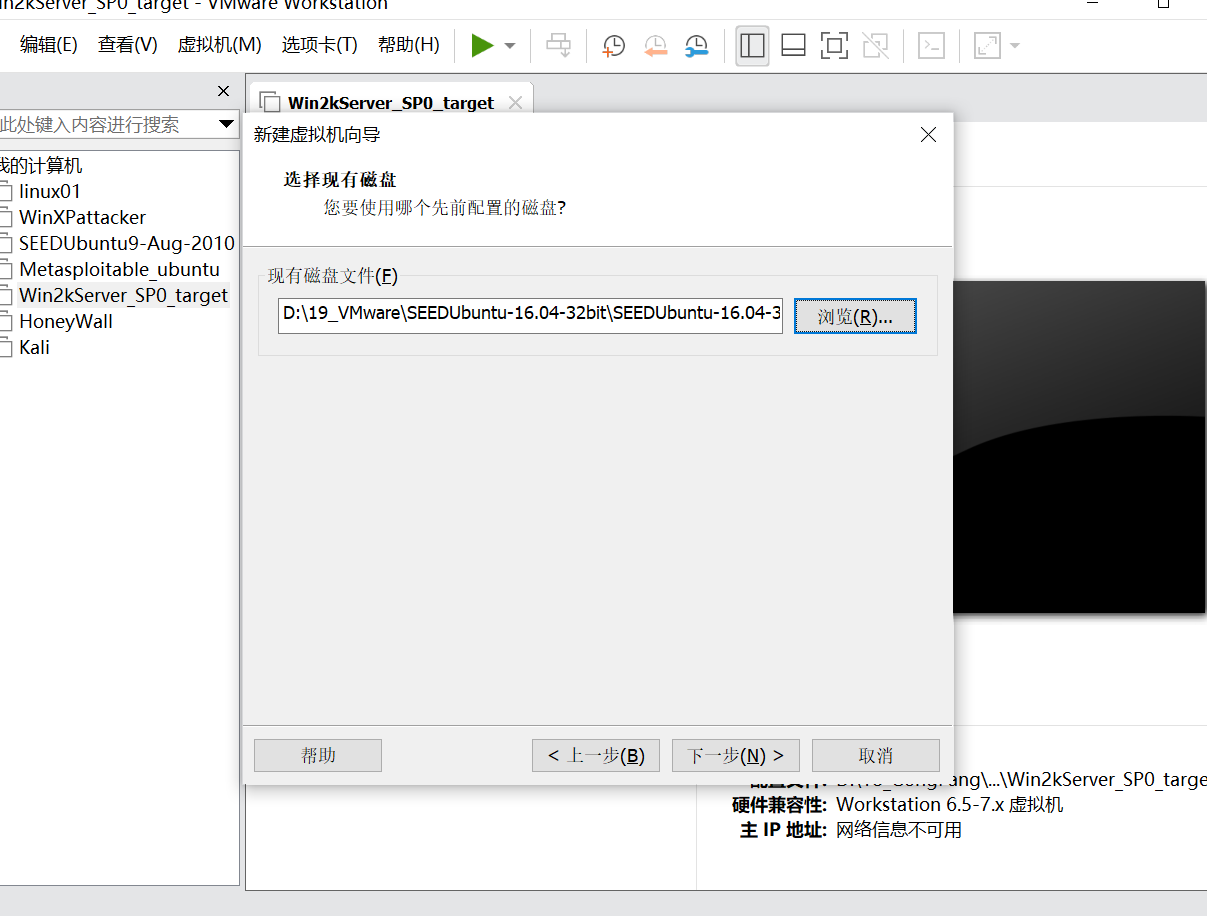Open the power options dropdown arrow next to the play button
The height and width of the screenshot is (916, 1207).
click(x=510, y=46)
